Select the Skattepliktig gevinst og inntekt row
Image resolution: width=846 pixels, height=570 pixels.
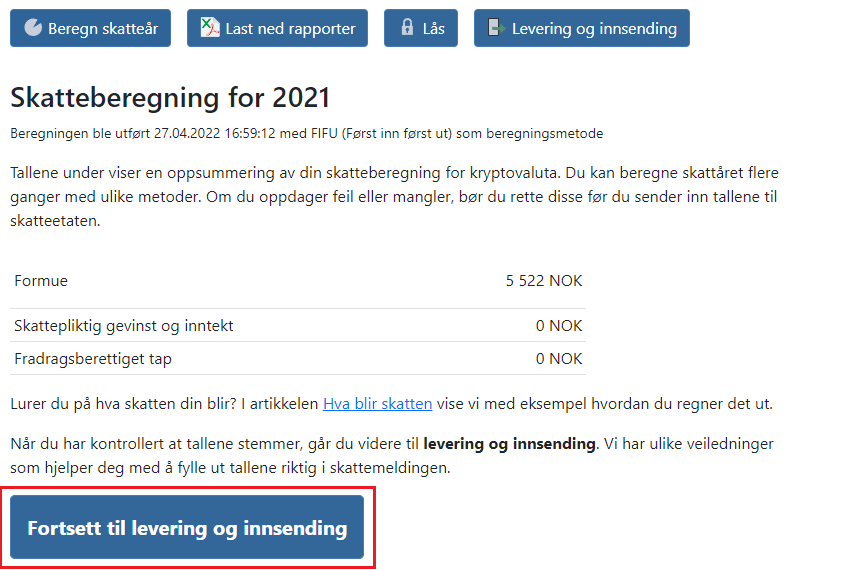pyautogui.click(x=298, y=325)
